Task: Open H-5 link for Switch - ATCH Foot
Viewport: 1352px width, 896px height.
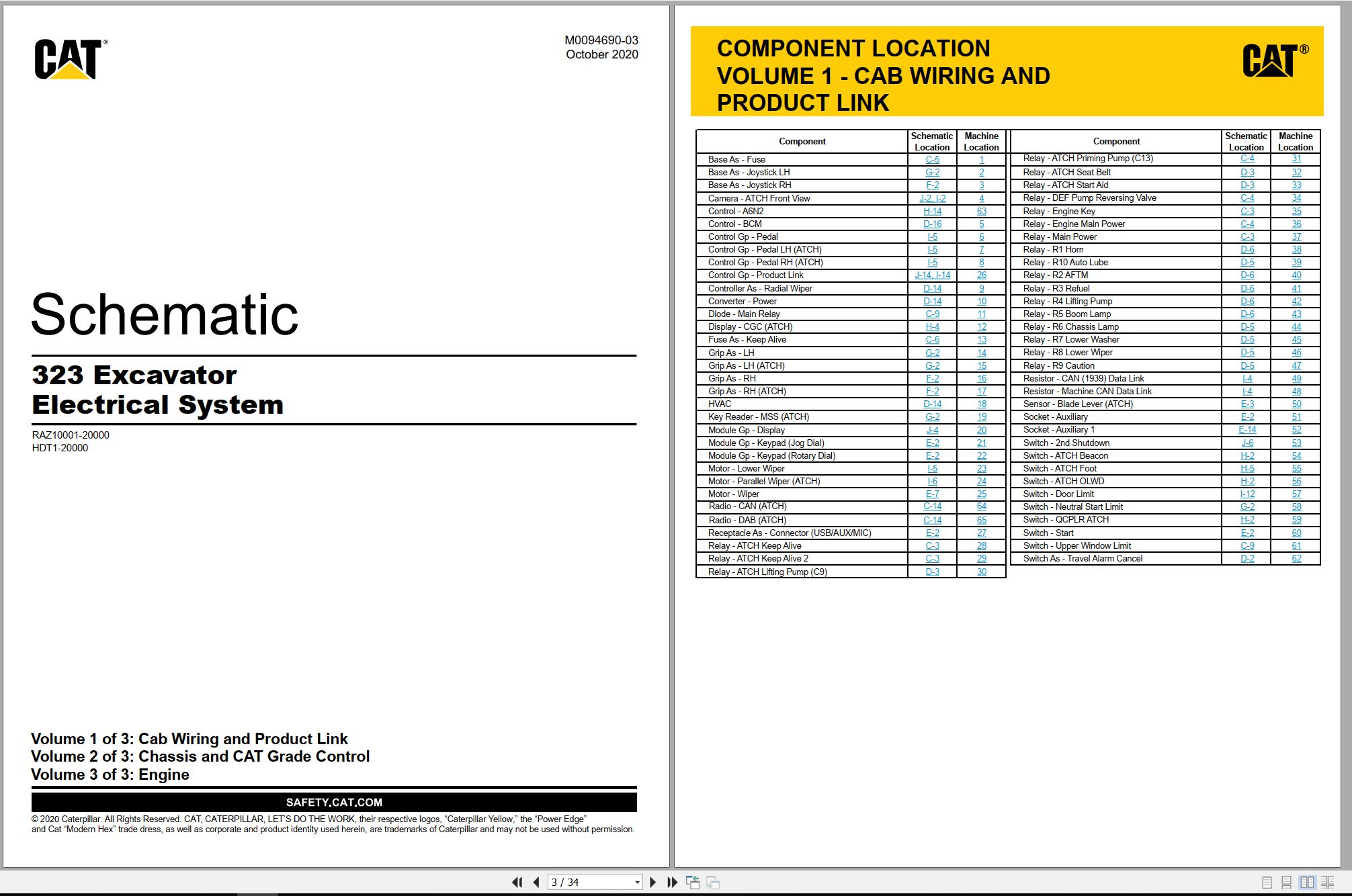Action: 1247,468
